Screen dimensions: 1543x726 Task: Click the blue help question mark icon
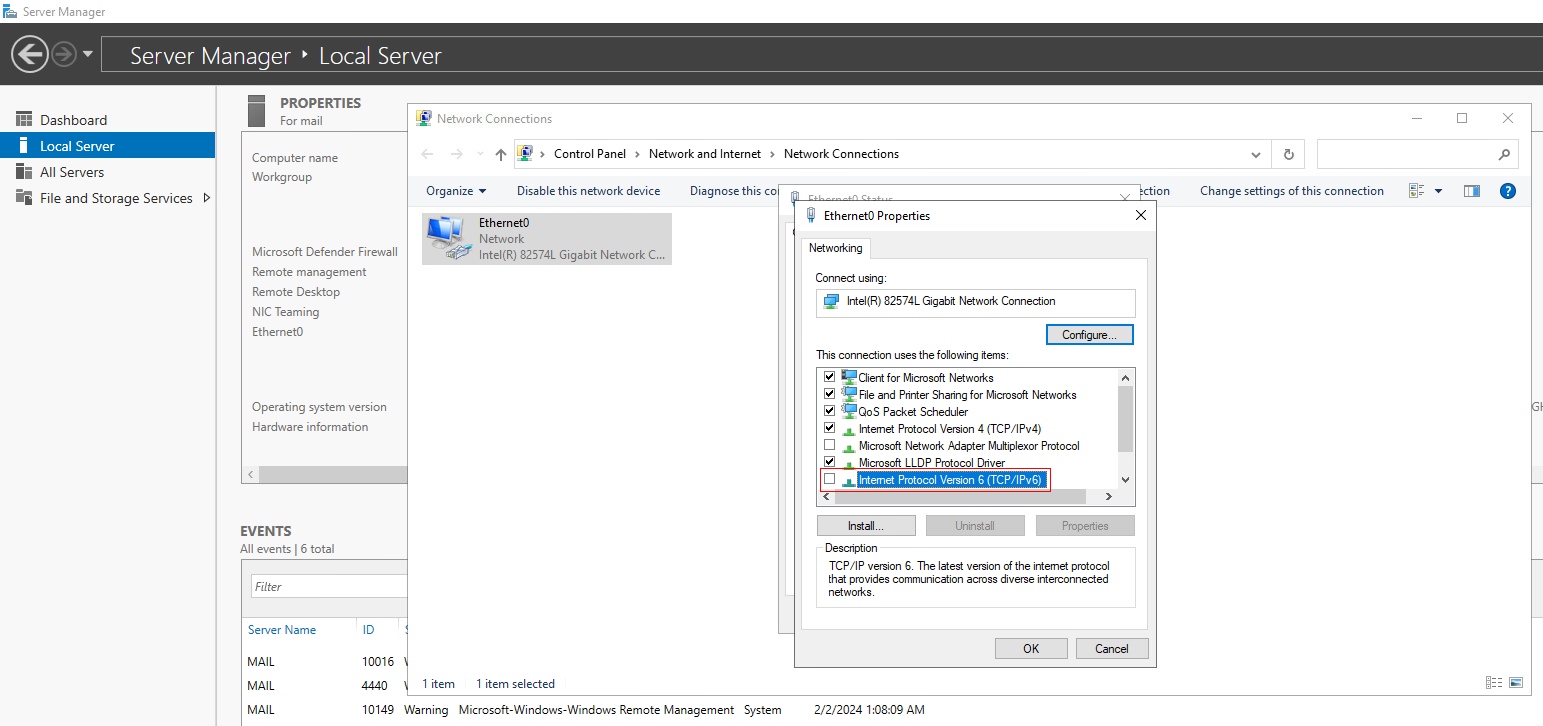1508,191
